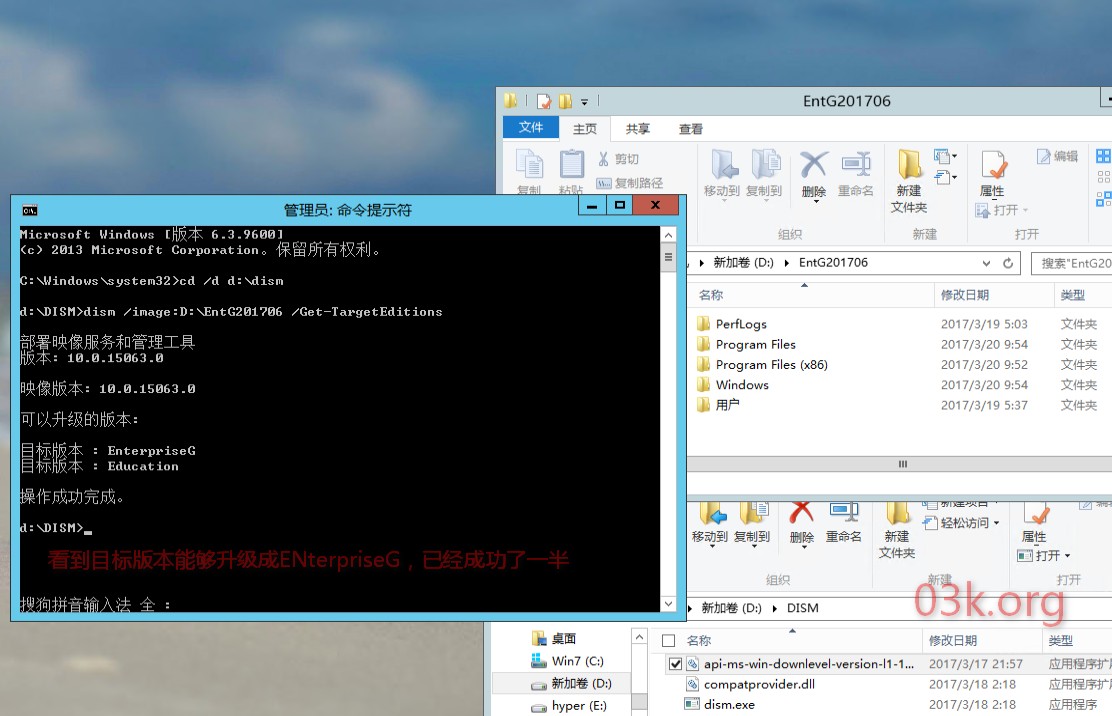Click Copy path (复制路径) in EntG201706 ribbon
This screenshot has width=1112, height=716.
click(630, 183)
